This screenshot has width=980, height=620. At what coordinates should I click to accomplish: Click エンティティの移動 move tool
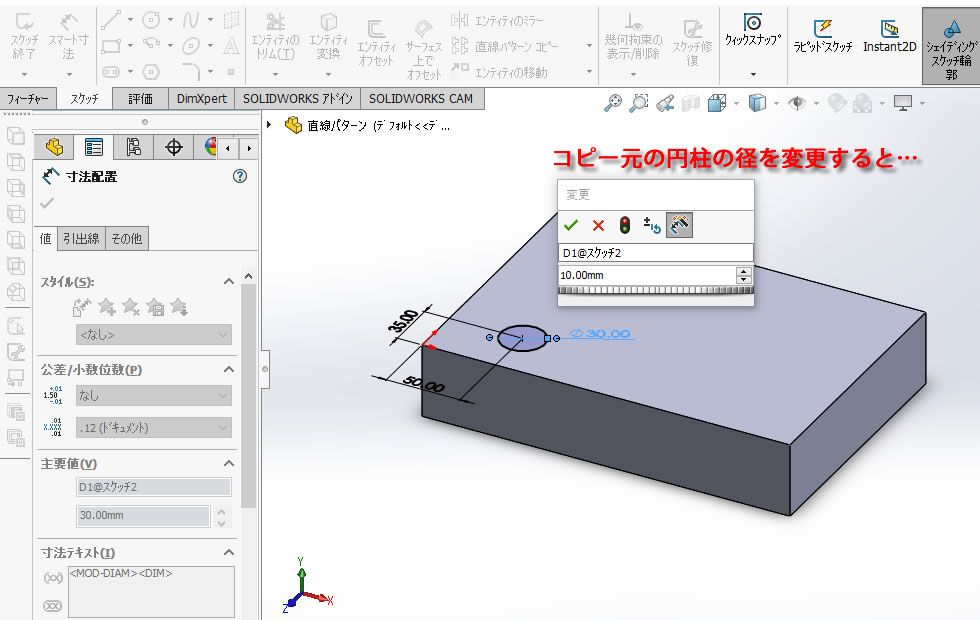pos(499,72)
